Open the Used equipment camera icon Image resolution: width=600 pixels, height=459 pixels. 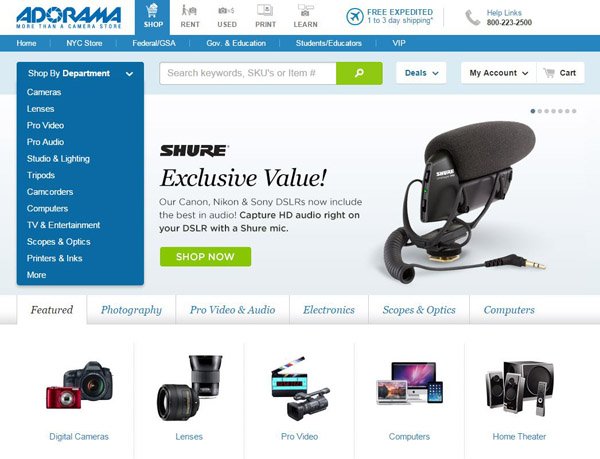coord(226,11)
